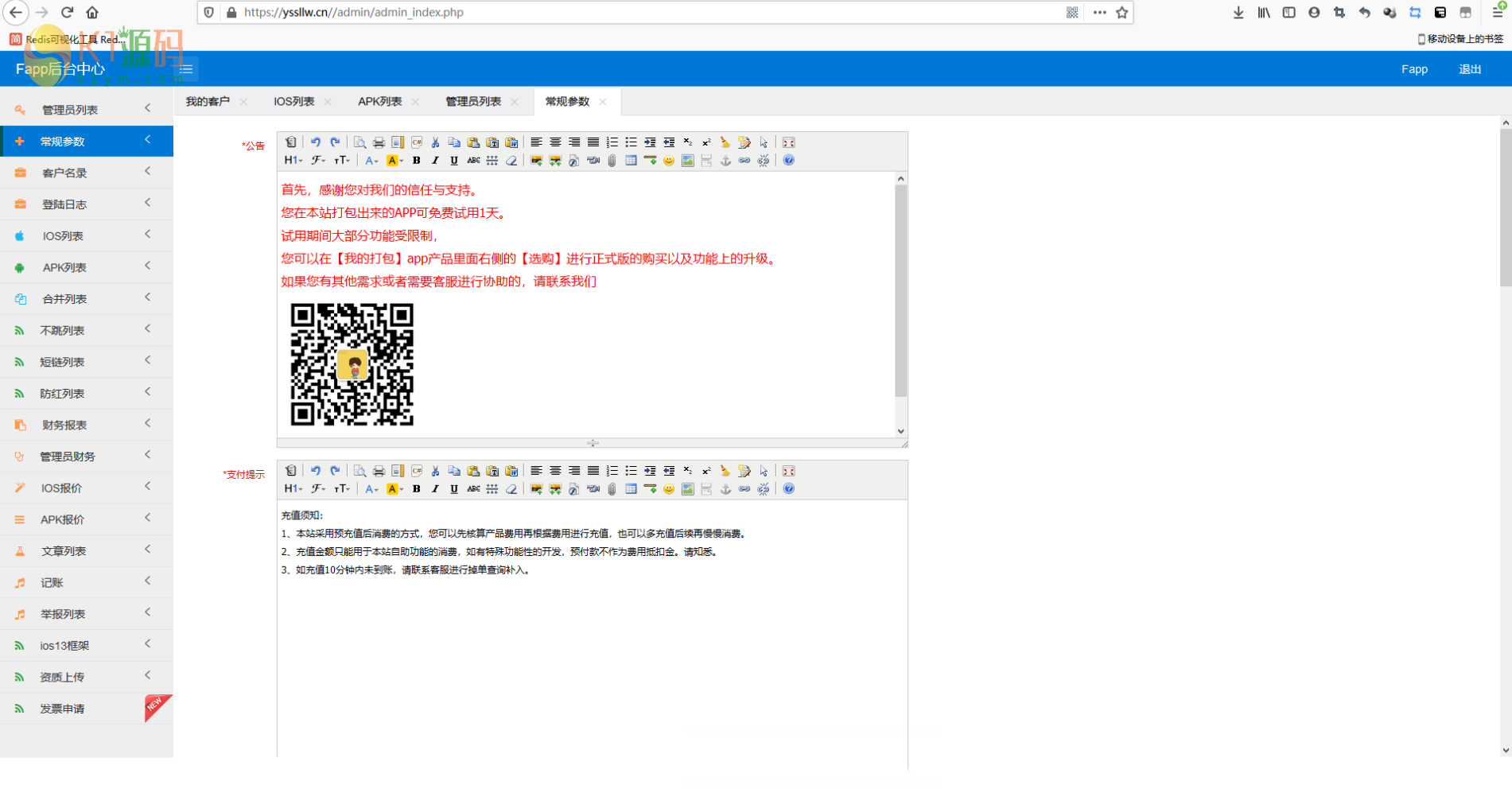Open the help icon in the 支付提示 editor
The height and width of the screenshot is (789, 1512).
coord(788,489)
